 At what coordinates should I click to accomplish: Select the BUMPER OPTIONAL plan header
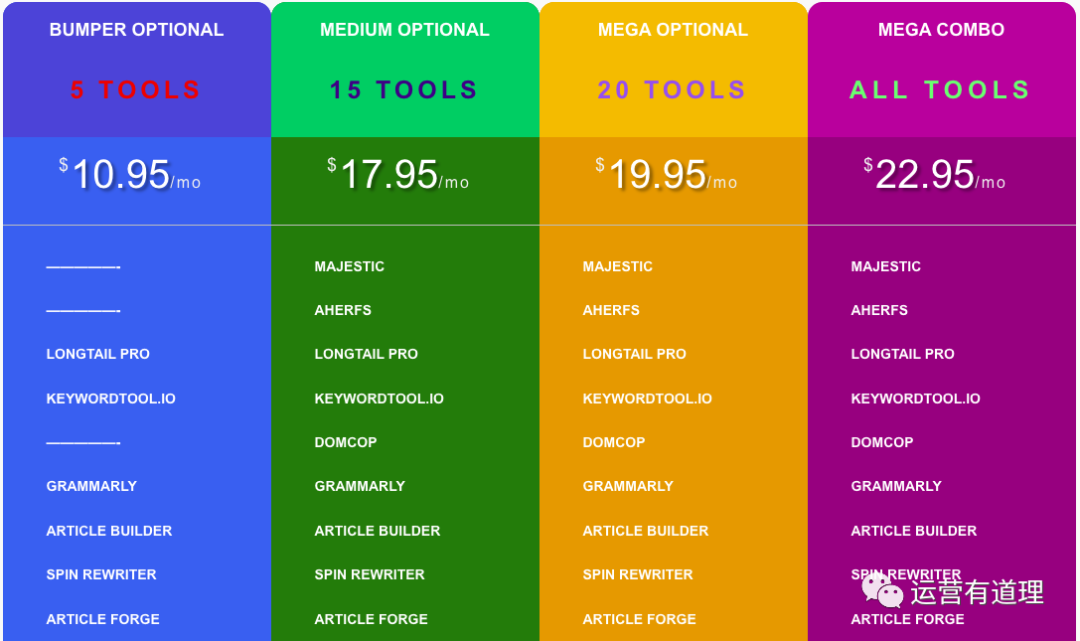(x=136, y=30)
